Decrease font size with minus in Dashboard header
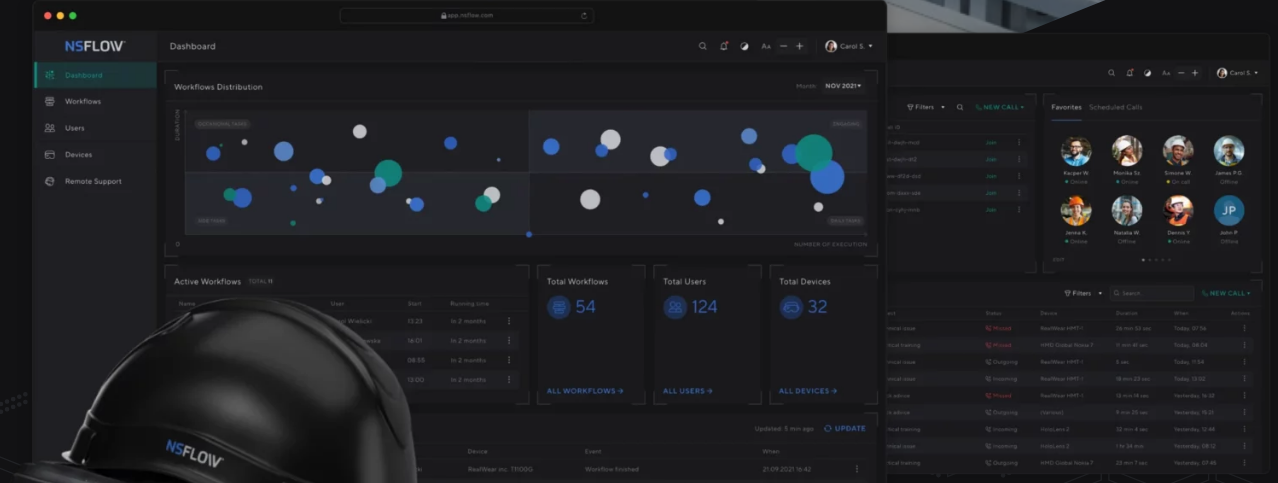 point(783,46)
